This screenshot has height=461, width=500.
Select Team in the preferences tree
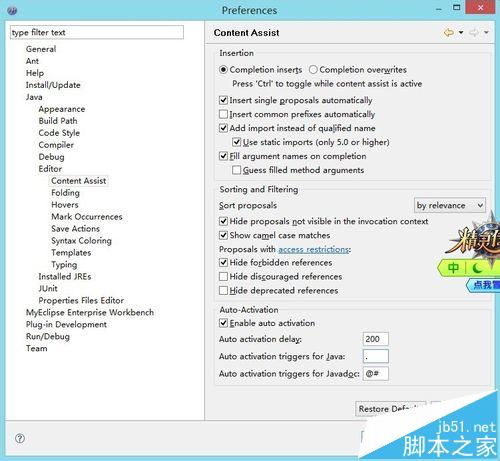coord(37,348)
